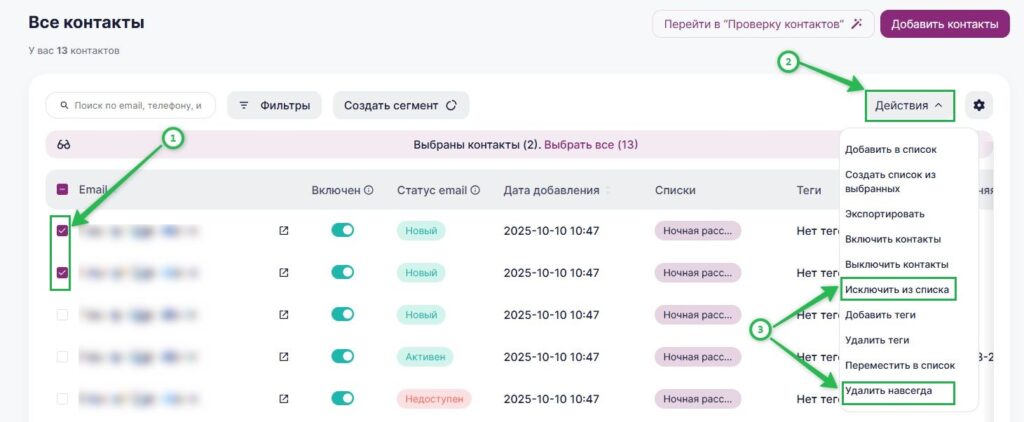This screenshot has height=422, width=1024.
Task: Choose Добавить теги option
Action: 880,315
